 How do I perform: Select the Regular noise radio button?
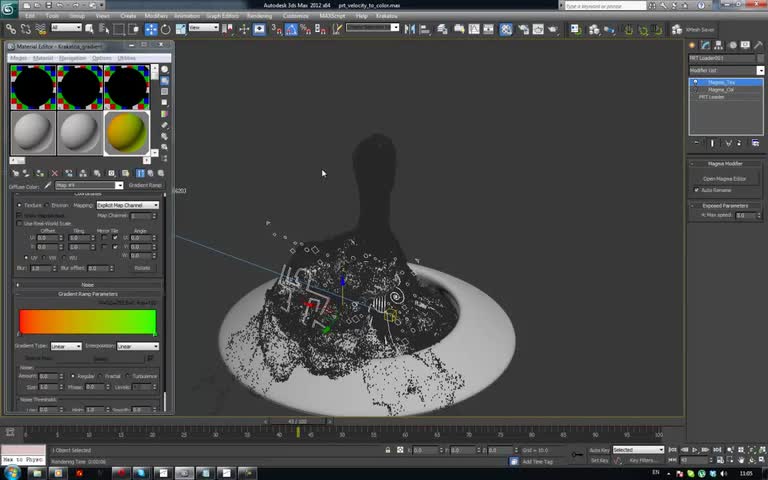(x=71, y=376)
